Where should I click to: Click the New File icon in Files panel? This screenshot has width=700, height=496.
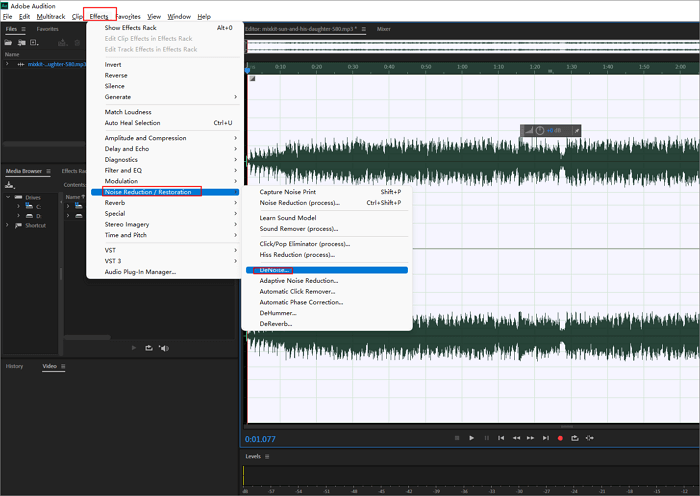(34, 42)
